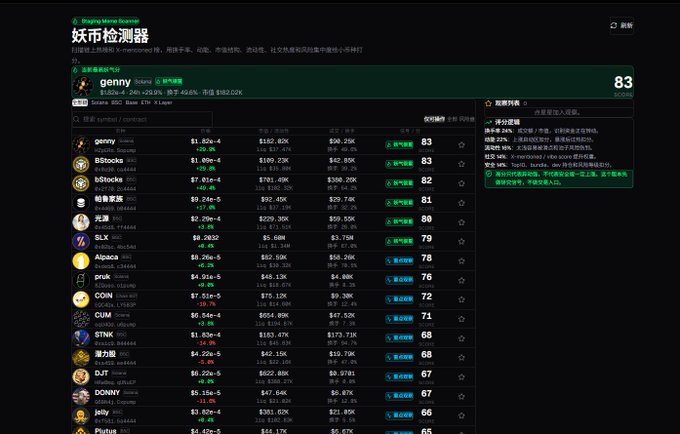Click the Plutus token name

click(x=105, y=431)
